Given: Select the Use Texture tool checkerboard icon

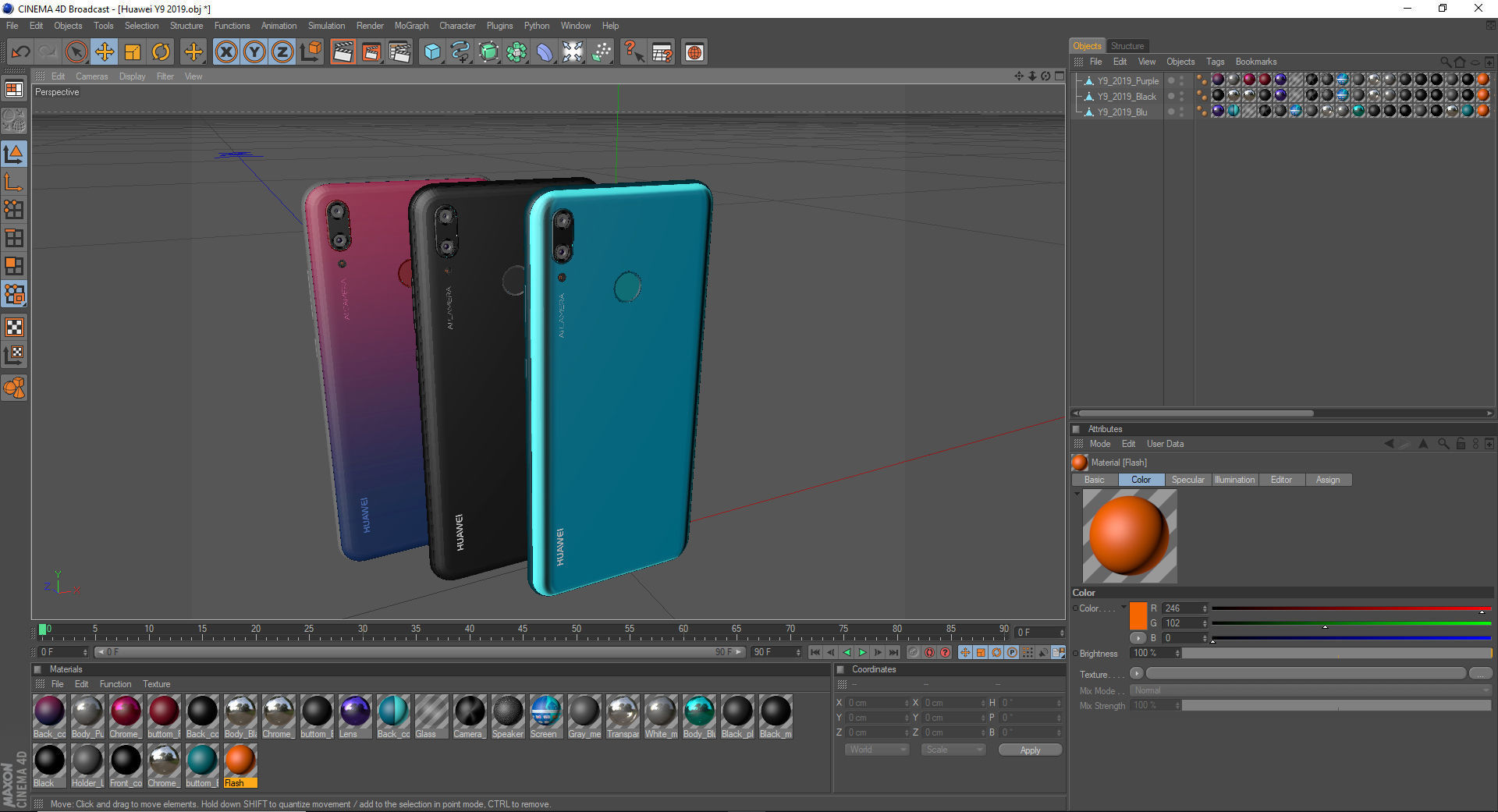Looking at the screenshot, I should point(14,327).
